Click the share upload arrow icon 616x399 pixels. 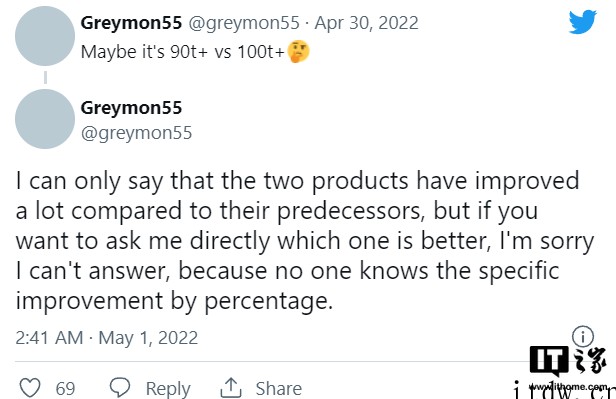[x=231, y=388]
